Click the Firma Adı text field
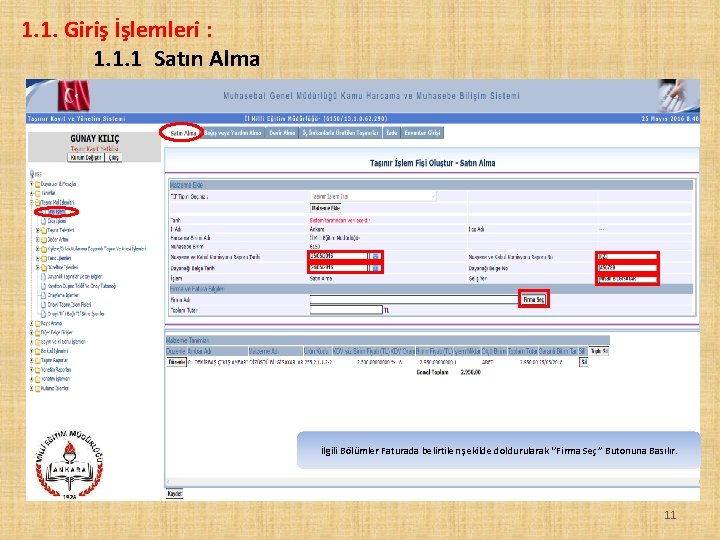Viewport: 720px width, 540px height. (x=414, y=300)
